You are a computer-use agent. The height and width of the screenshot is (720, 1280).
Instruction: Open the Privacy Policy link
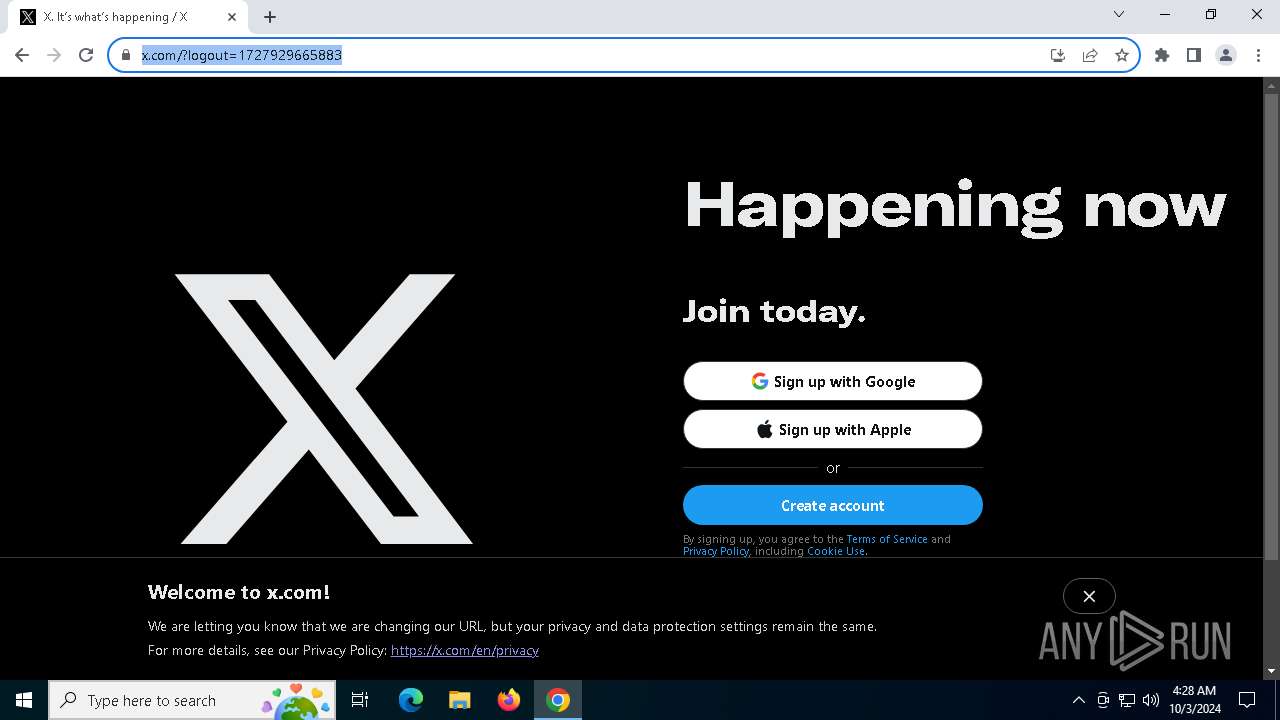pos(716,551)
